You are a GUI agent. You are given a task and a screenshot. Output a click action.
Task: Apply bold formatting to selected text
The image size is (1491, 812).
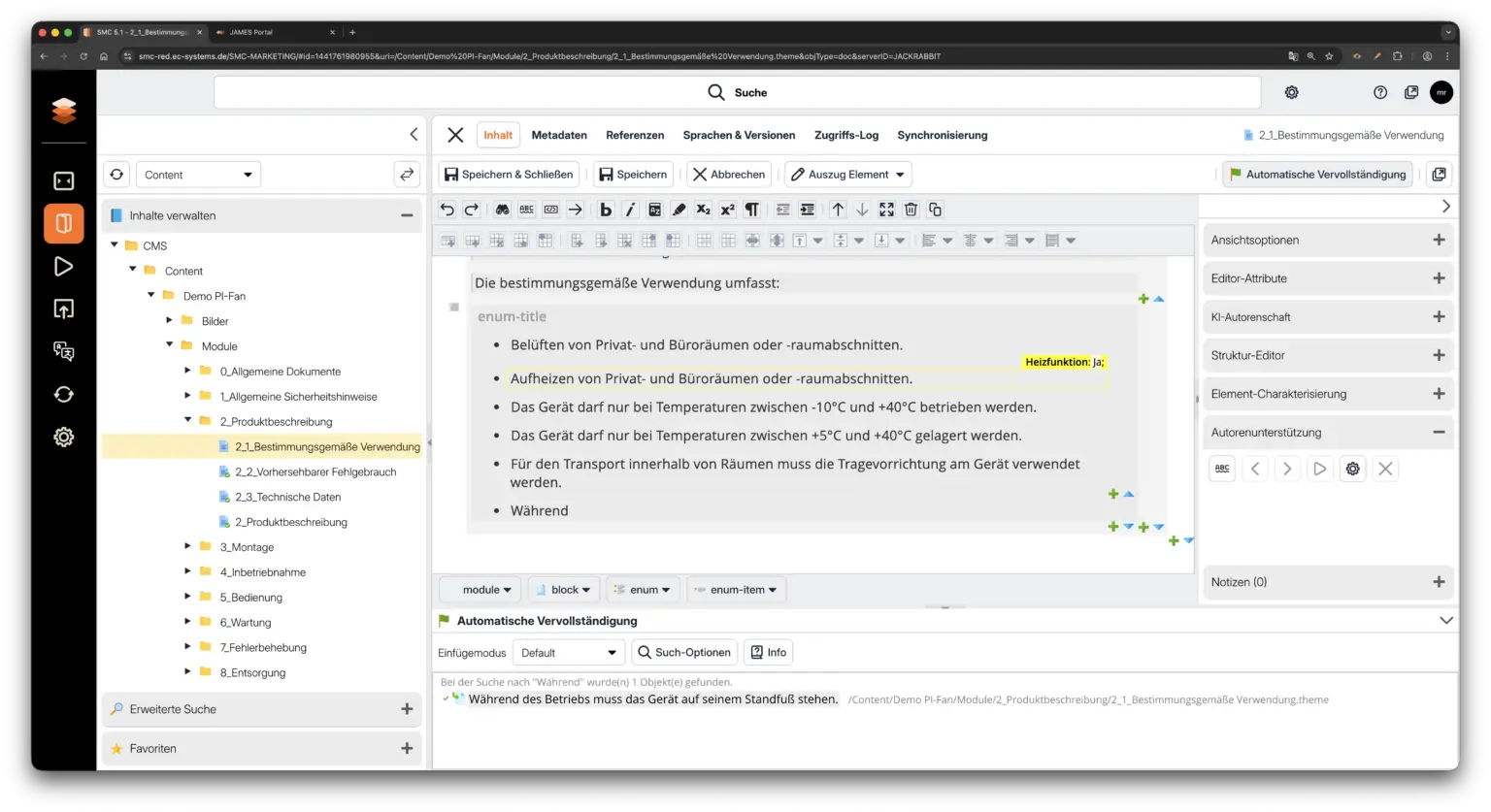(x=606, y=209)
